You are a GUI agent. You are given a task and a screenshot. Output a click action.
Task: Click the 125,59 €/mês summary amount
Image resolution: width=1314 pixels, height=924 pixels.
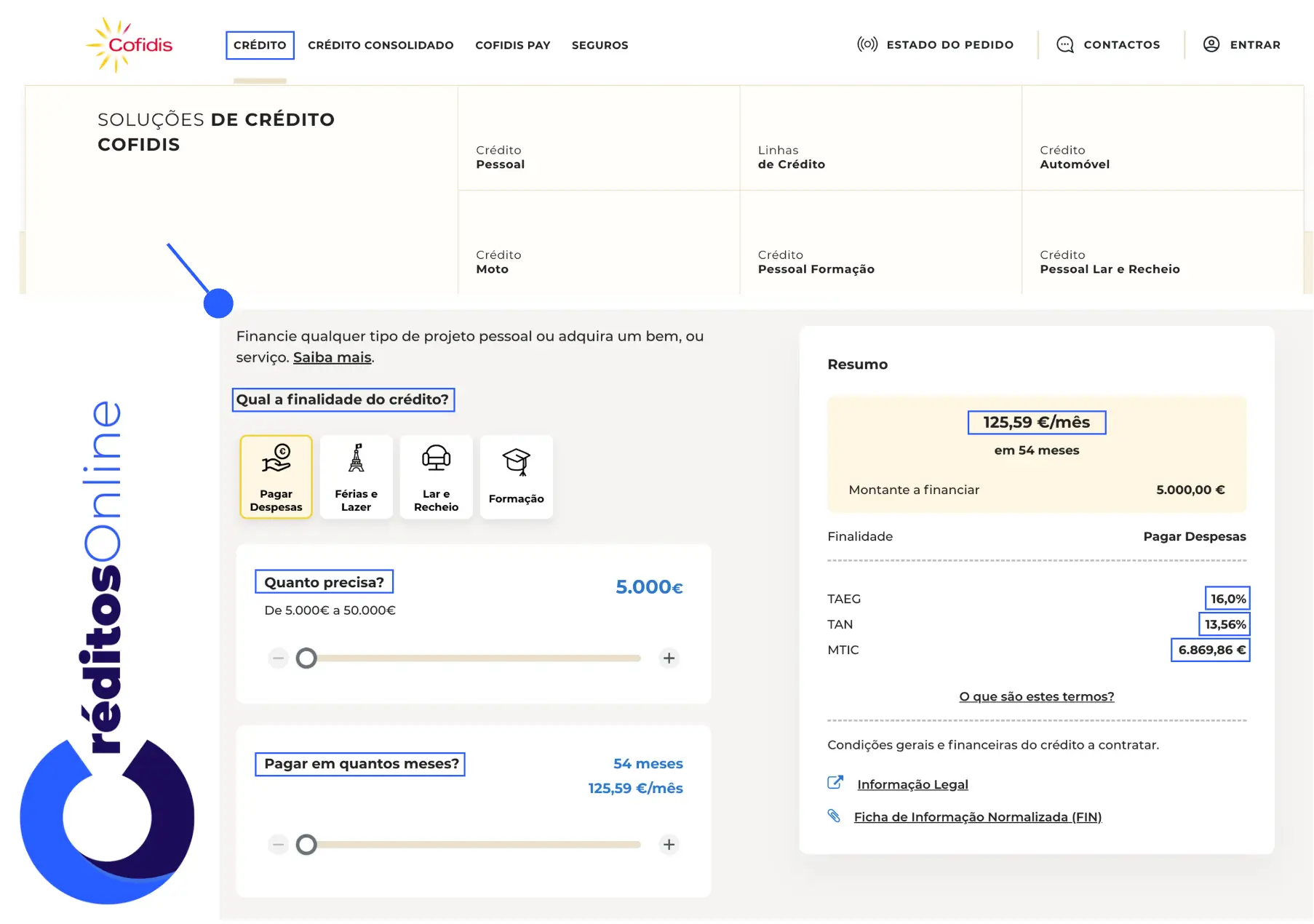pyautogui.click(x=1037, y=423)
